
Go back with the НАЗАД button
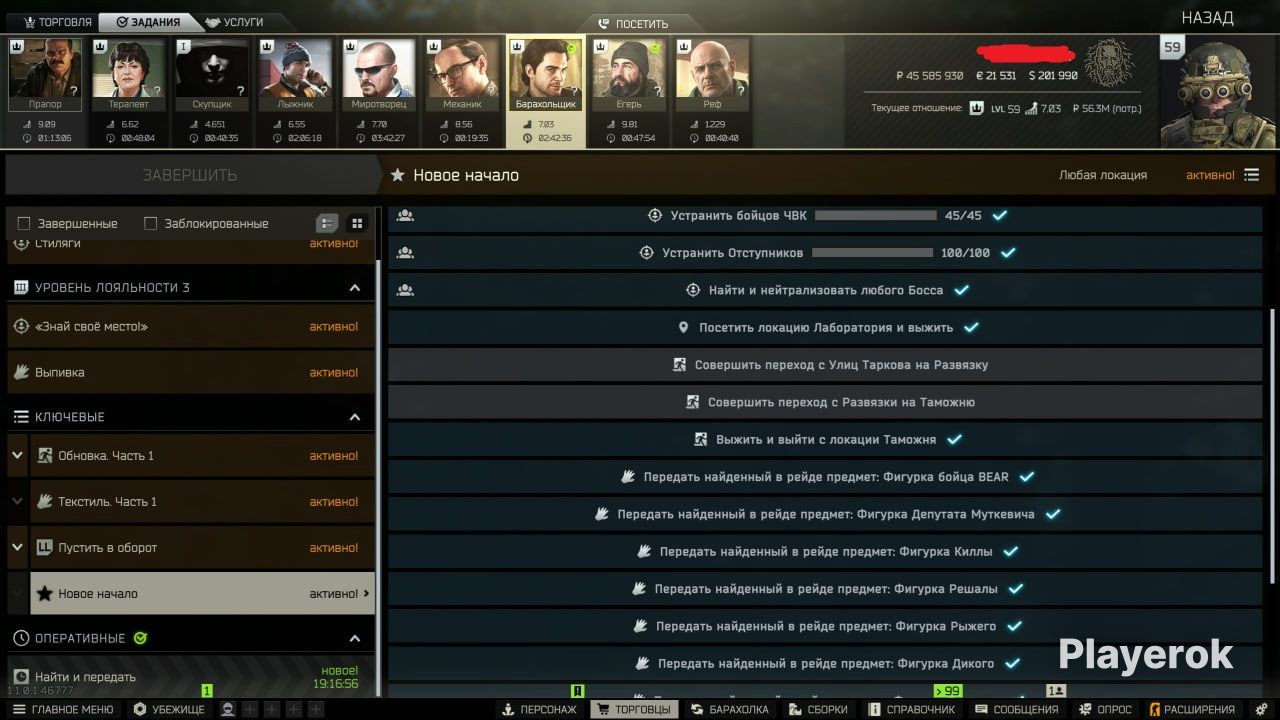point(1207,18)
